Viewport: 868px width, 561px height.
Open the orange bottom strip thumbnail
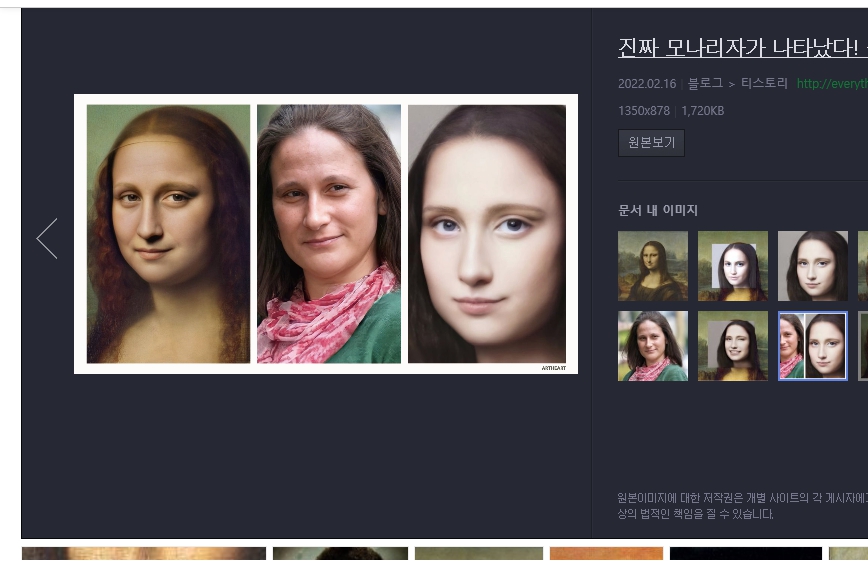coord(606,553)
